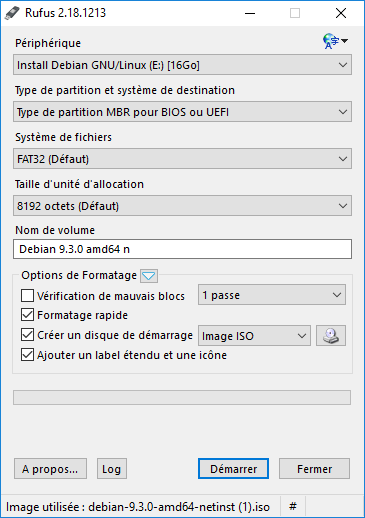Image resolution: width=365 pixels, height=518 pixels.
Task: Close the Rufus window
Action: click(341, 13)
